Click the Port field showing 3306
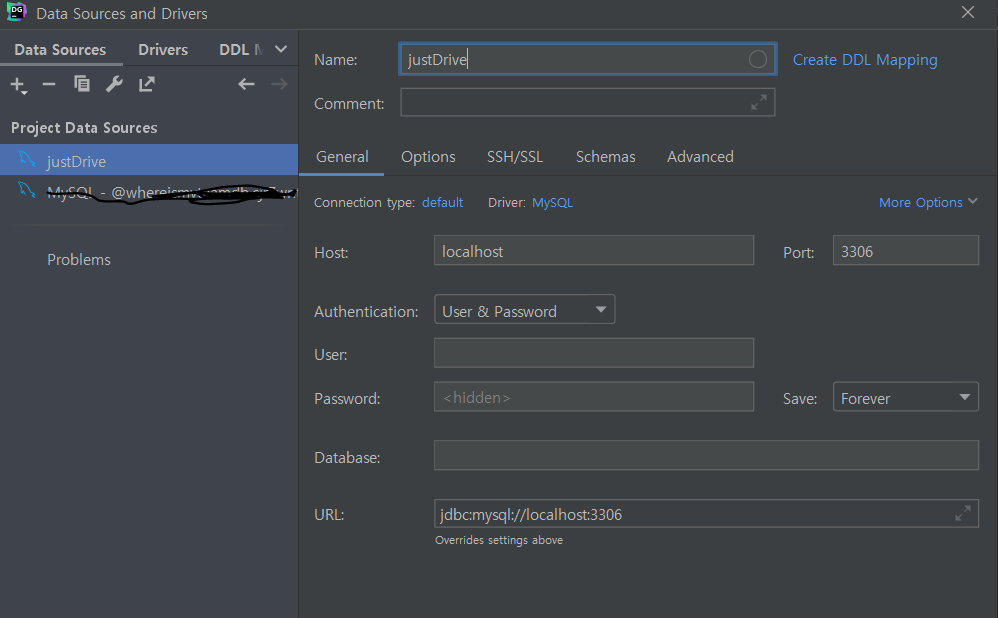Viewport: 998px width, 618px height. 906,250
